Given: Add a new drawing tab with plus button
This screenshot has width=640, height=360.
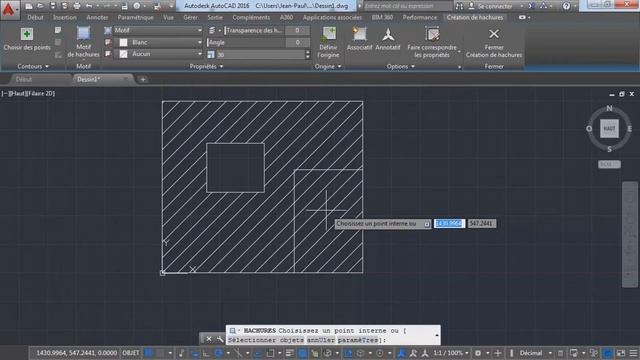Looking at the screenshot, I should point(143,79).
